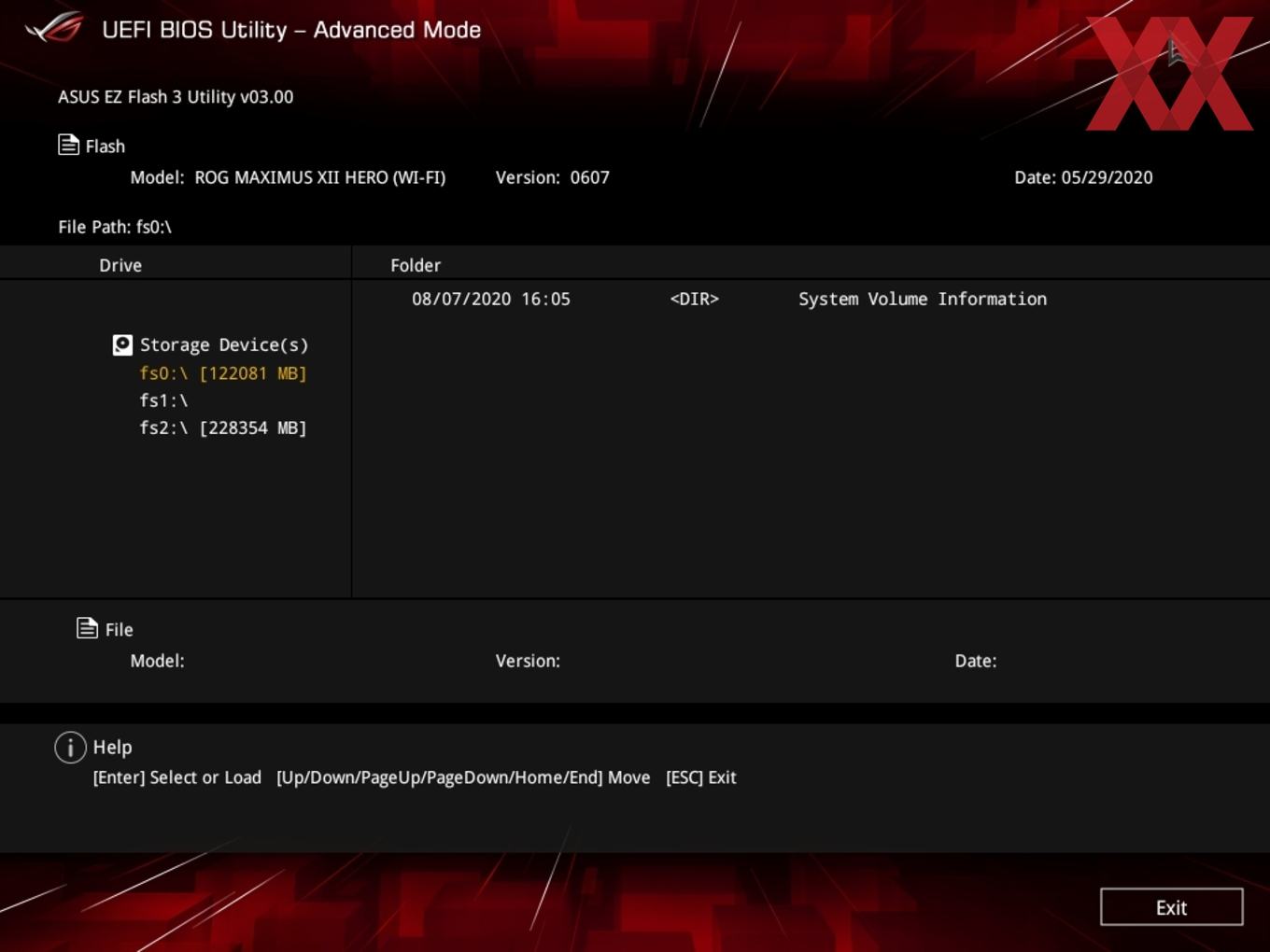Click the Version: 0607 text
Image resolution: width=1270 pixels, height=952 pixels.
click(553, 177)
